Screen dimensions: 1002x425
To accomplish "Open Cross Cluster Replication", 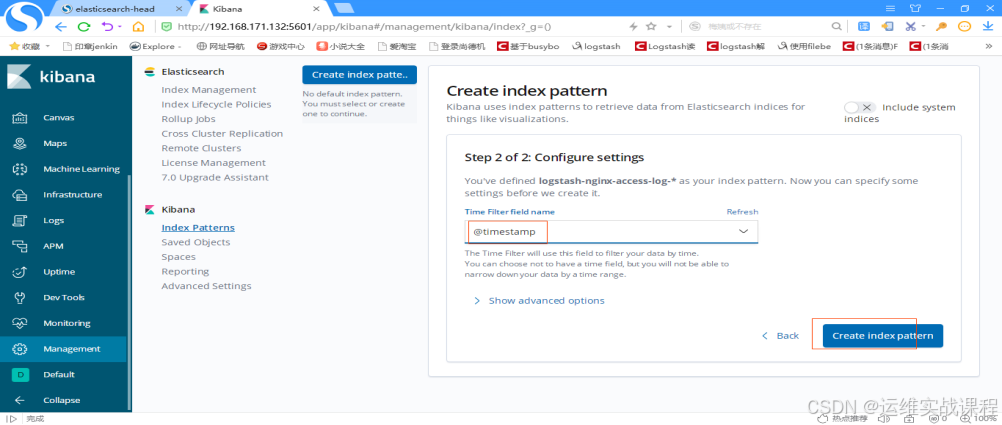I will [222, 134].
